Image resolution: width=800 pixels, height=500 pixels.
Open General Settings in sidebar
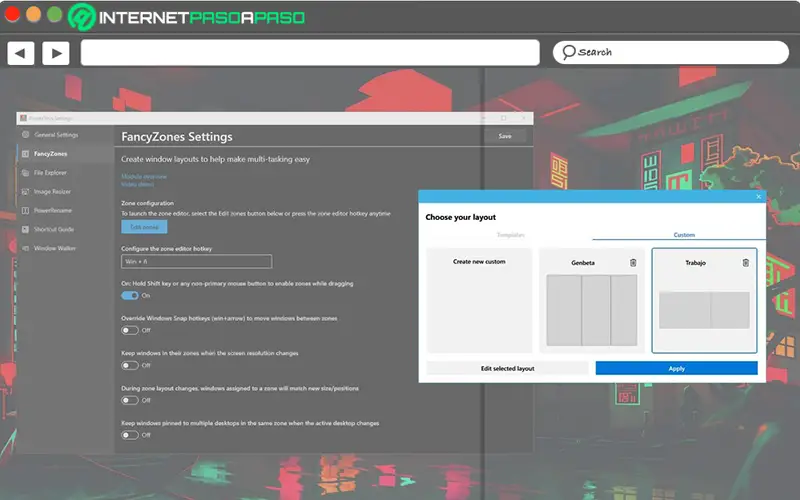56,135
